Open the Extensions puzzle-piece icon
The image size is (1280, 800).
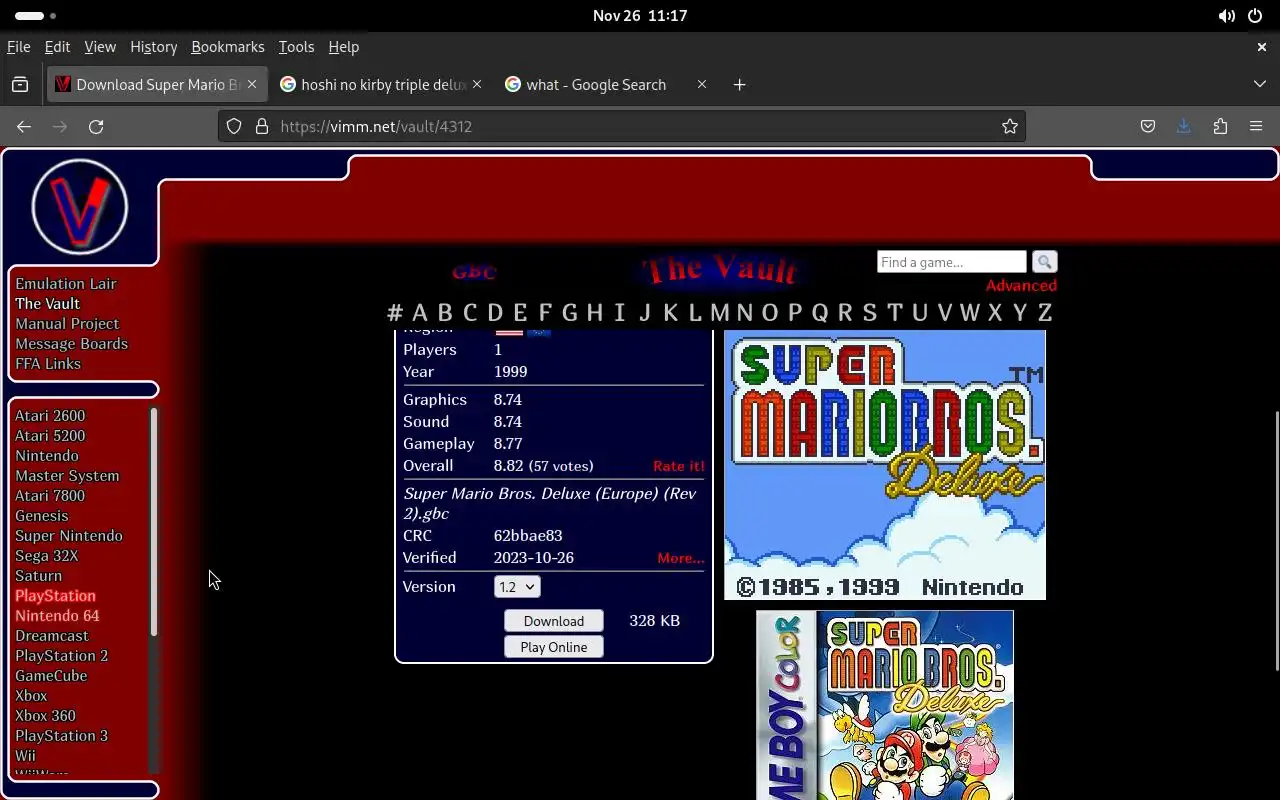pyautogui.click(x=1220, y=126)
